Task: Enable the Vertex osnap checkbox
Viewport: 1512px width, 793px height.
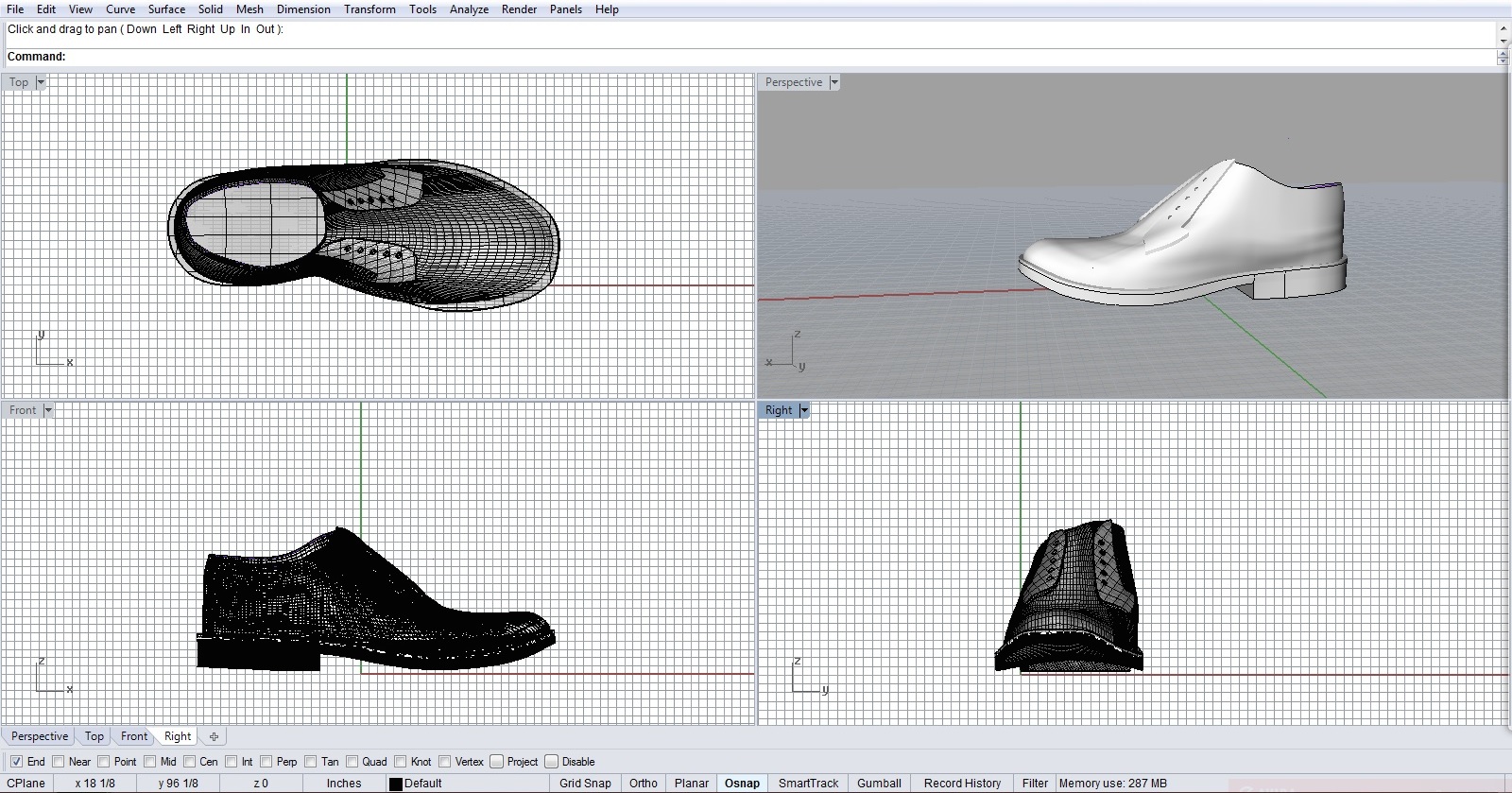Action: coord(445,762)
